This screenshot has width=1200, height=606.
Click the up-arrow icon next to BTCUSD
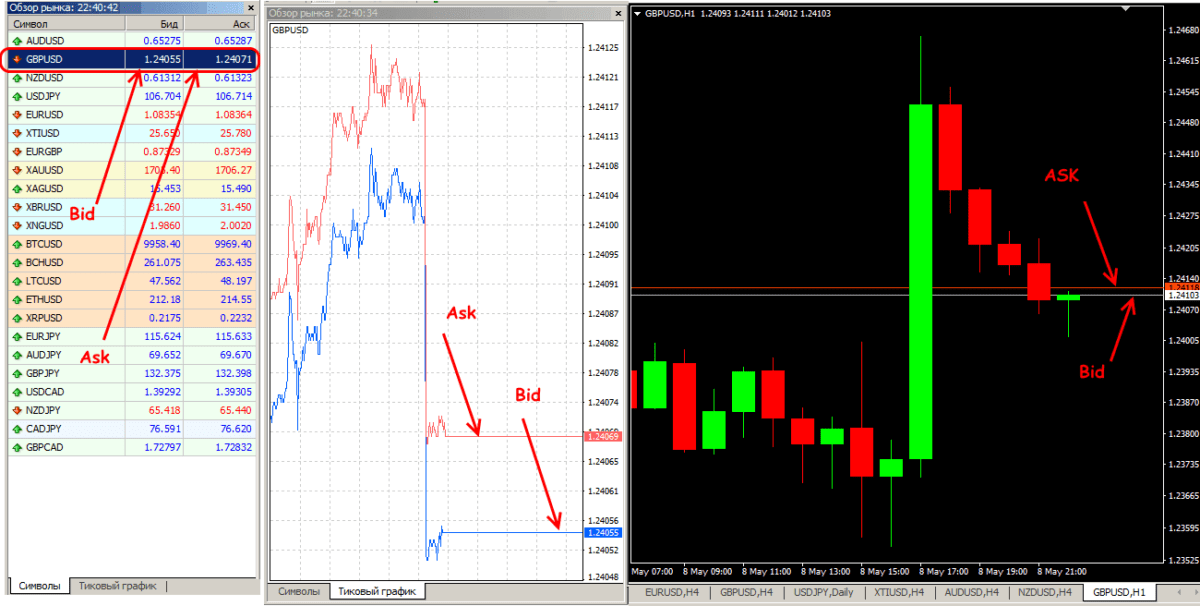pos(17,244)
